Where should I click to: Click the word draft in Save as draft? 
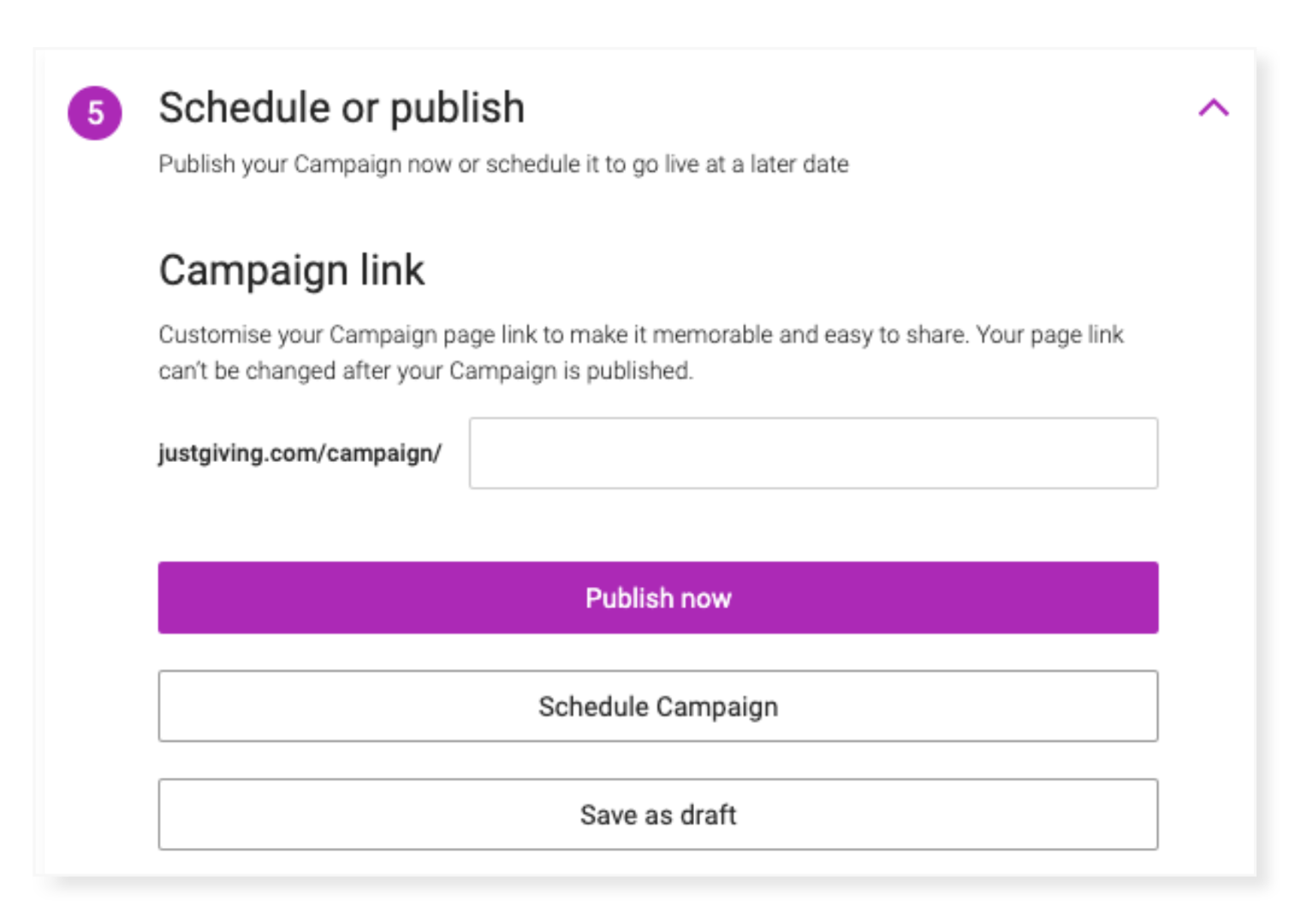click(708, 814)
